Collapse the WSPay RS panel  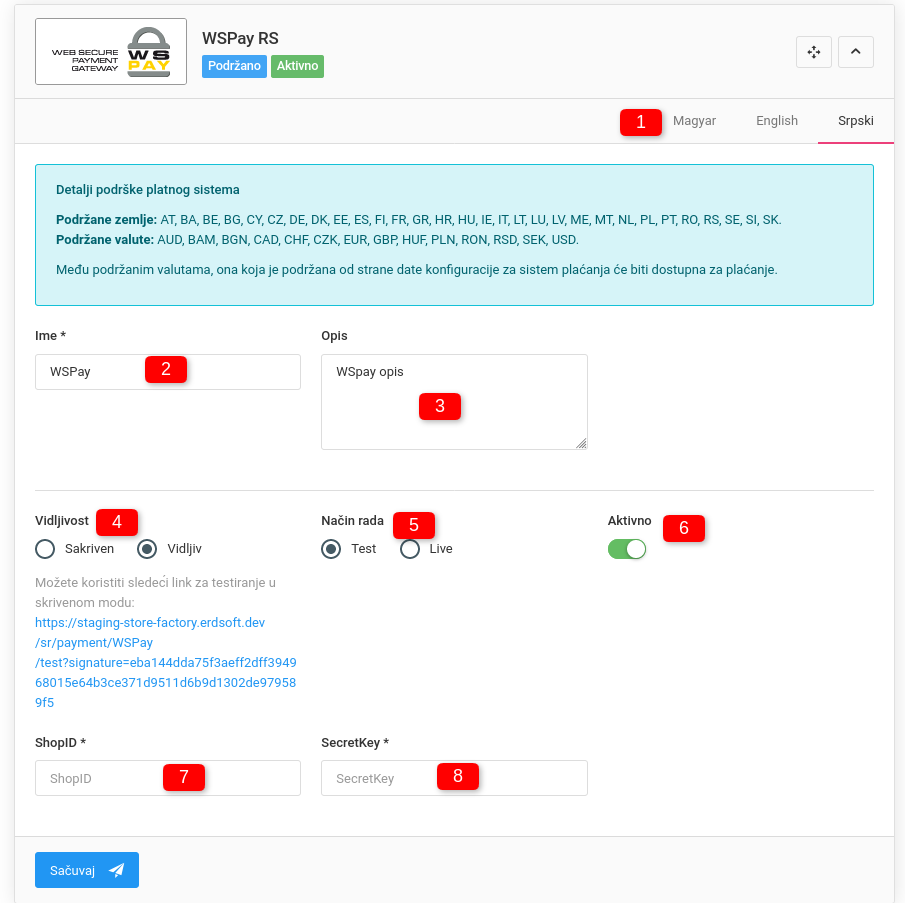coord(855,52)
